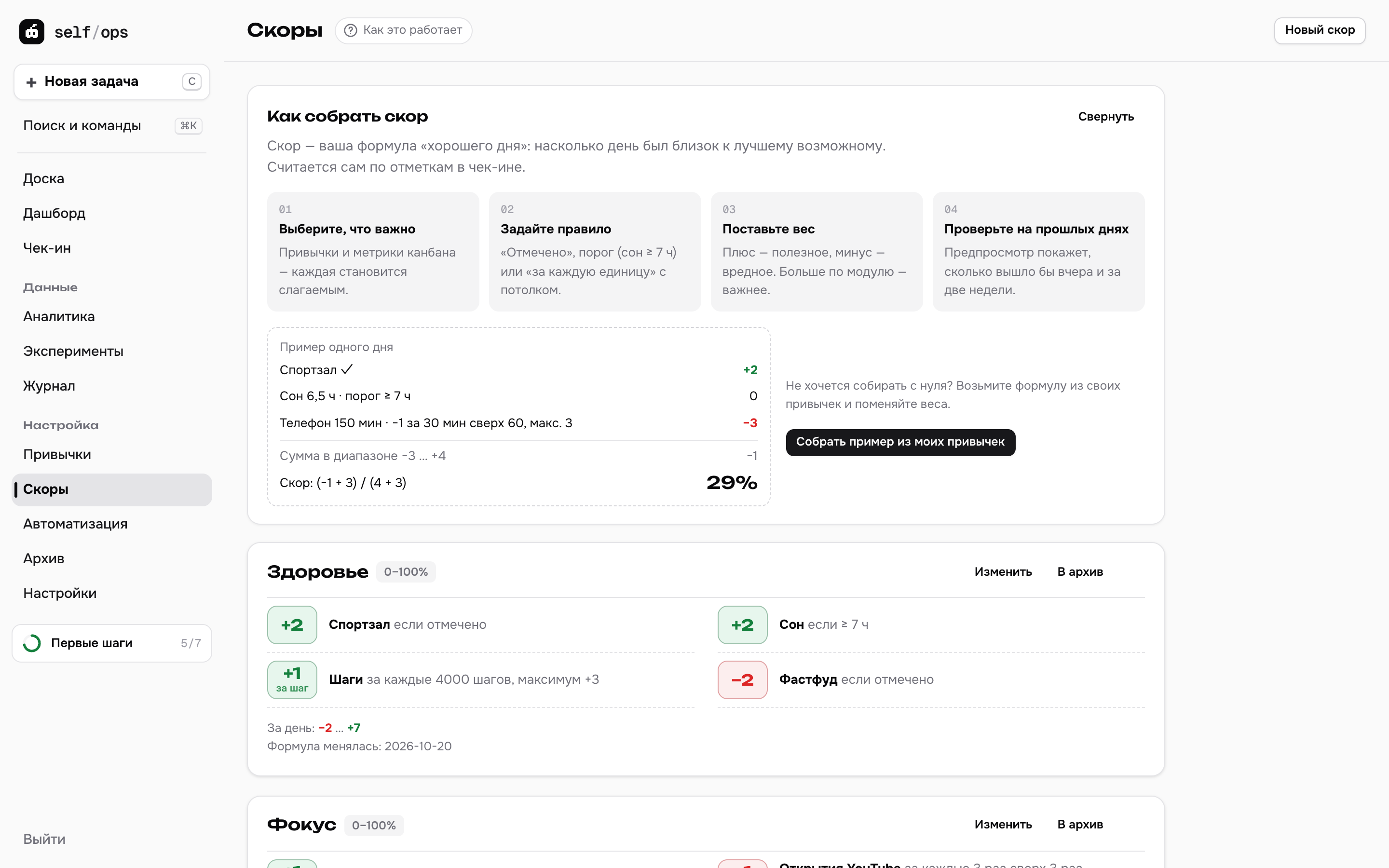Viewport: 1389px width, 868px height.
Task: Click the −2 badge next to Фастфуд
Action: point(742,679)
